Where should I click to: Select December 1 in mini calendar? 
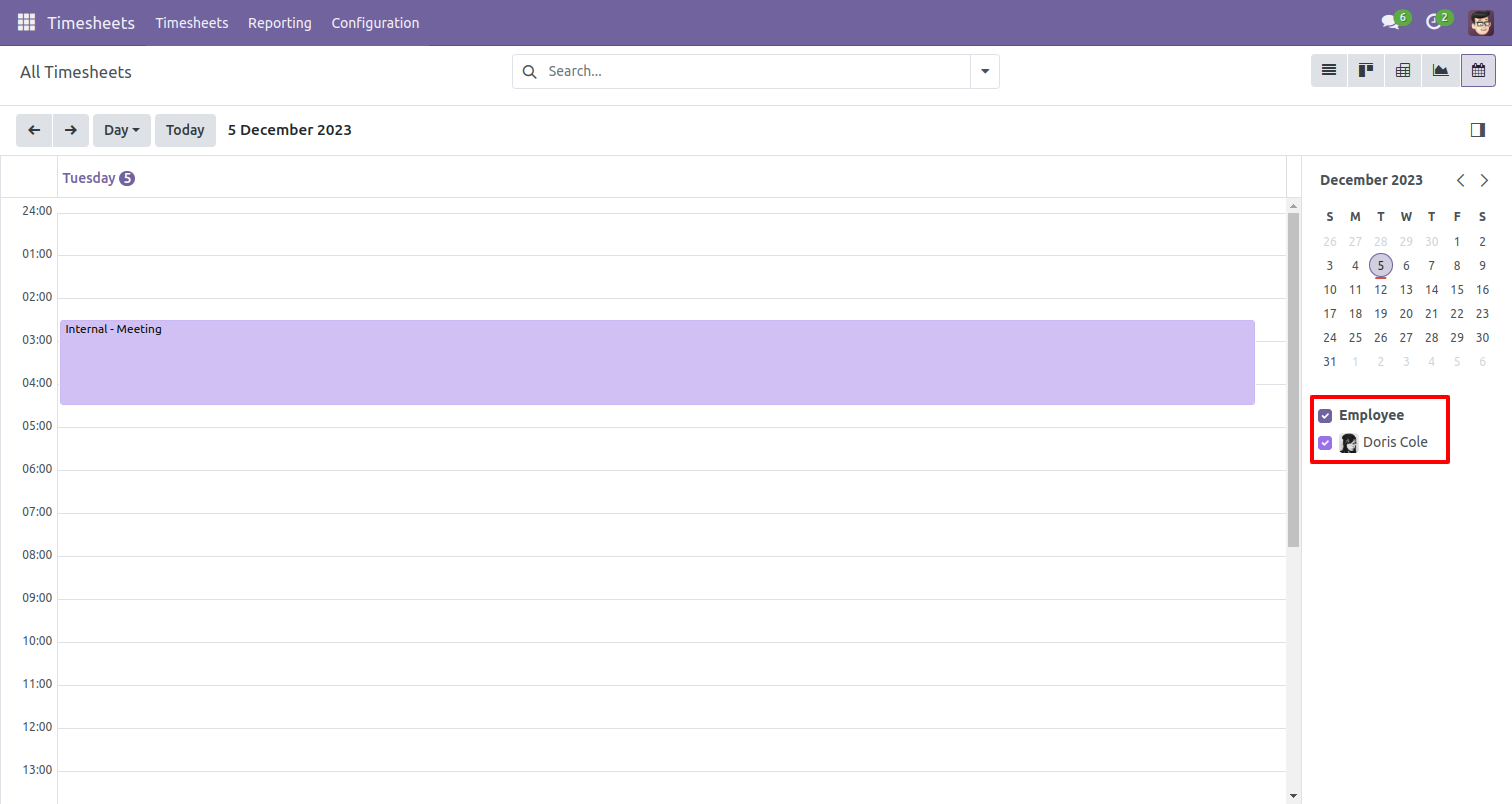[x=1457, y=241]
